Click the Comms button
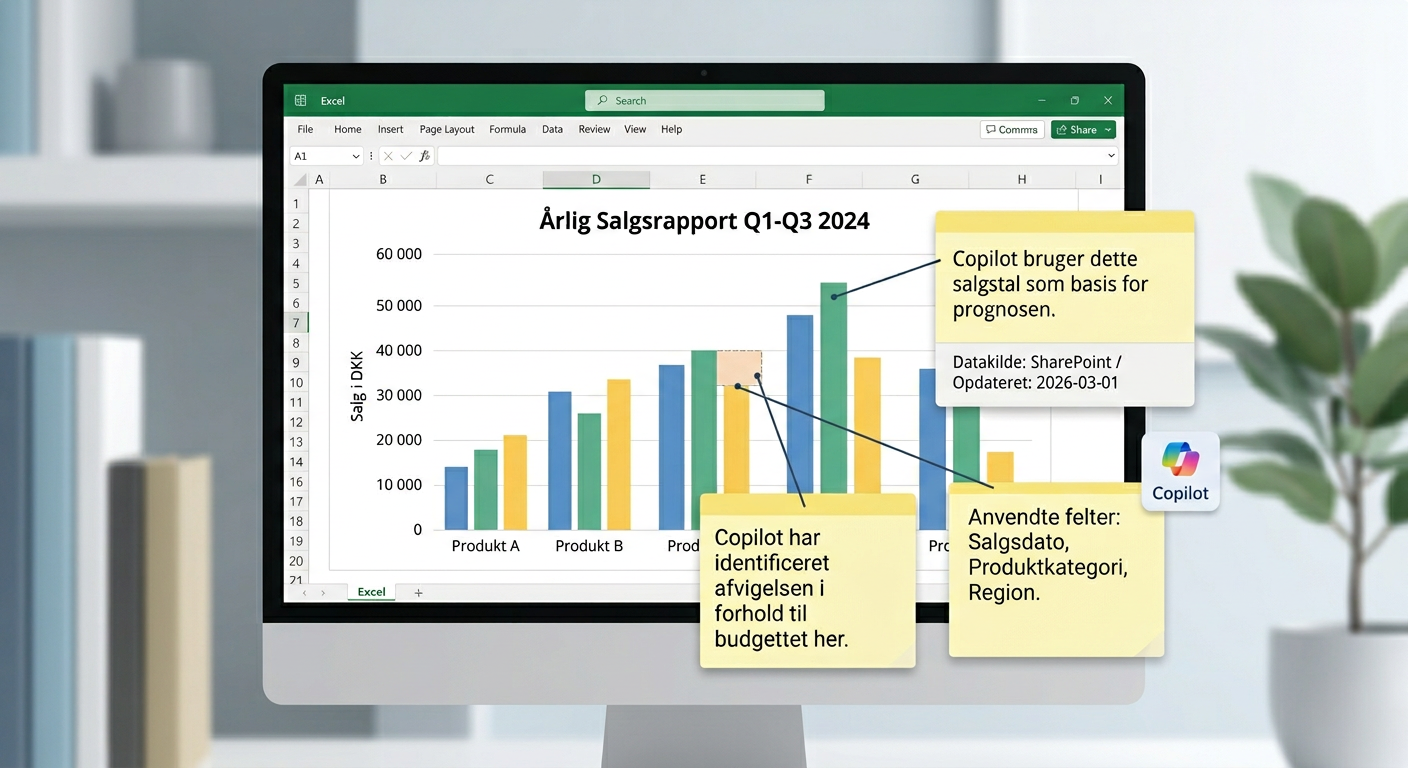1408x768 pixels. pos(1011,129)
